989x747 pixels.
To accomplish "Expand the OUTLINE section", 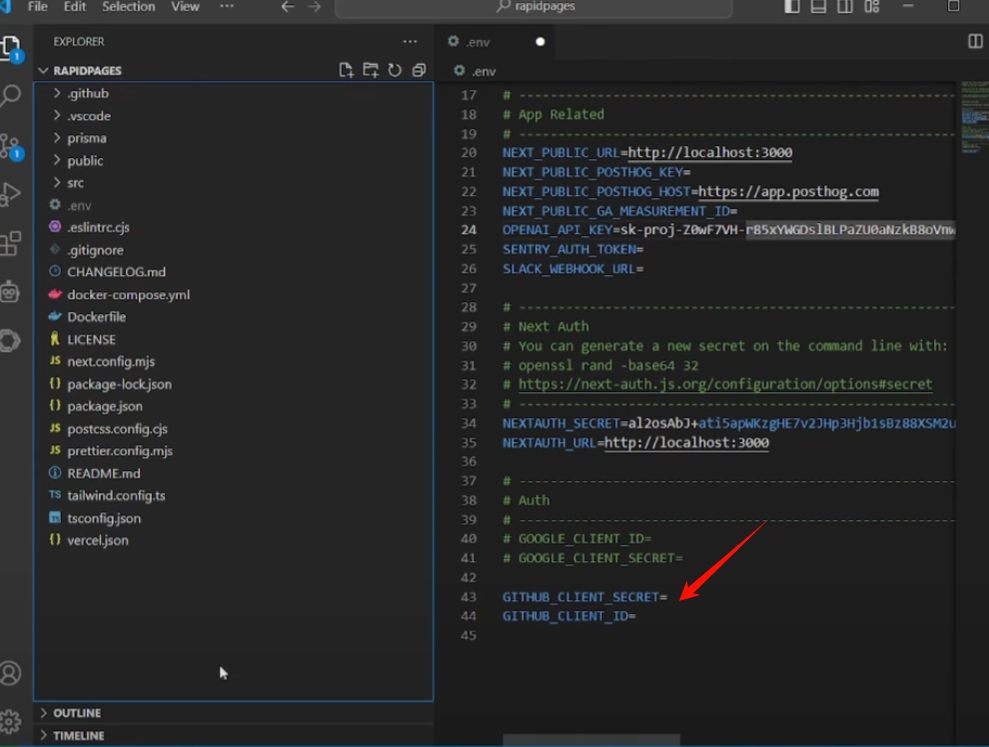I will (x=76, y=713).
